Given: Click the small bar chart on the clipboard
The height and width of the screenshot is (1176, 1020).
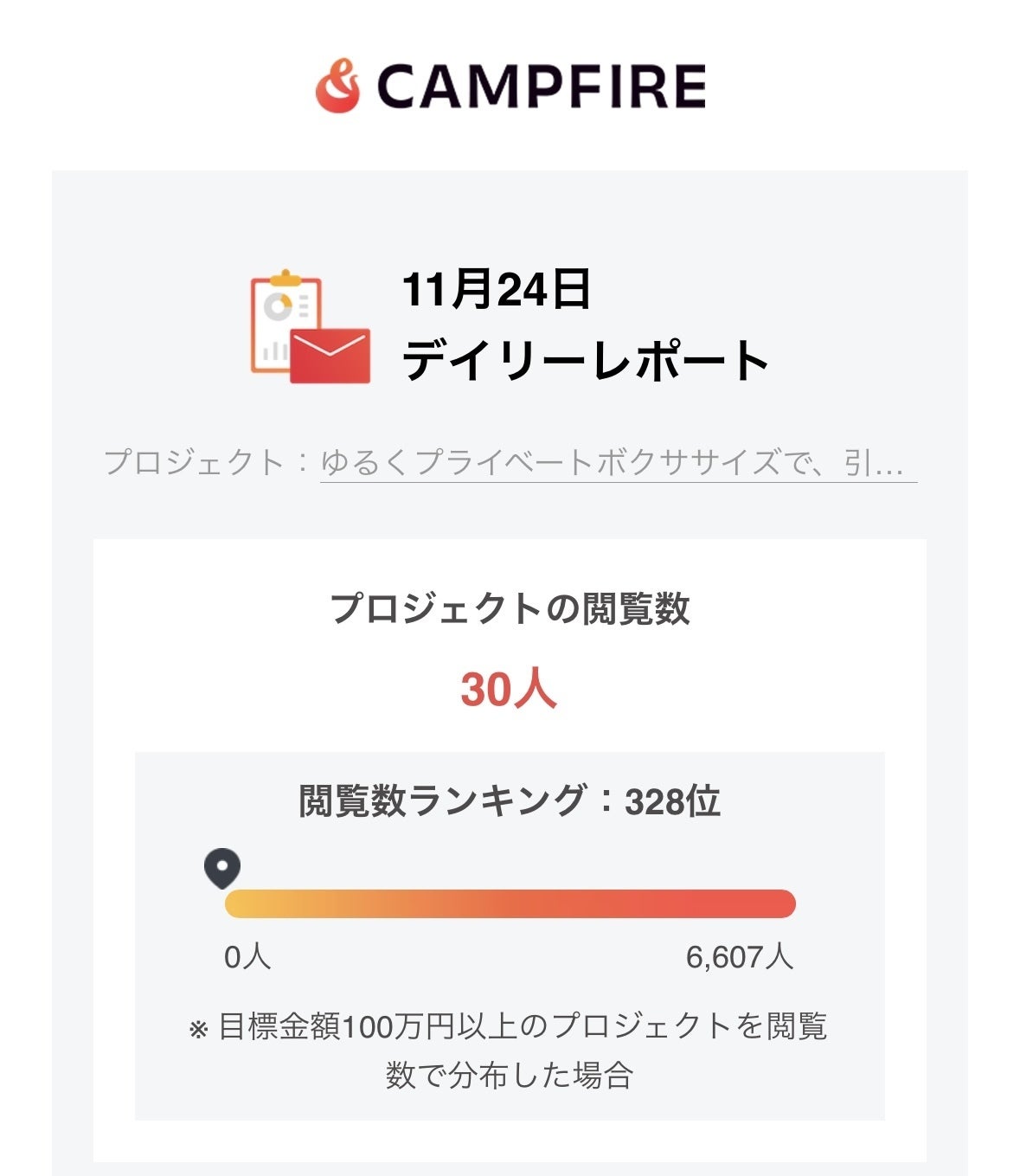Looking at the screenshot, I should coord(274,350).
